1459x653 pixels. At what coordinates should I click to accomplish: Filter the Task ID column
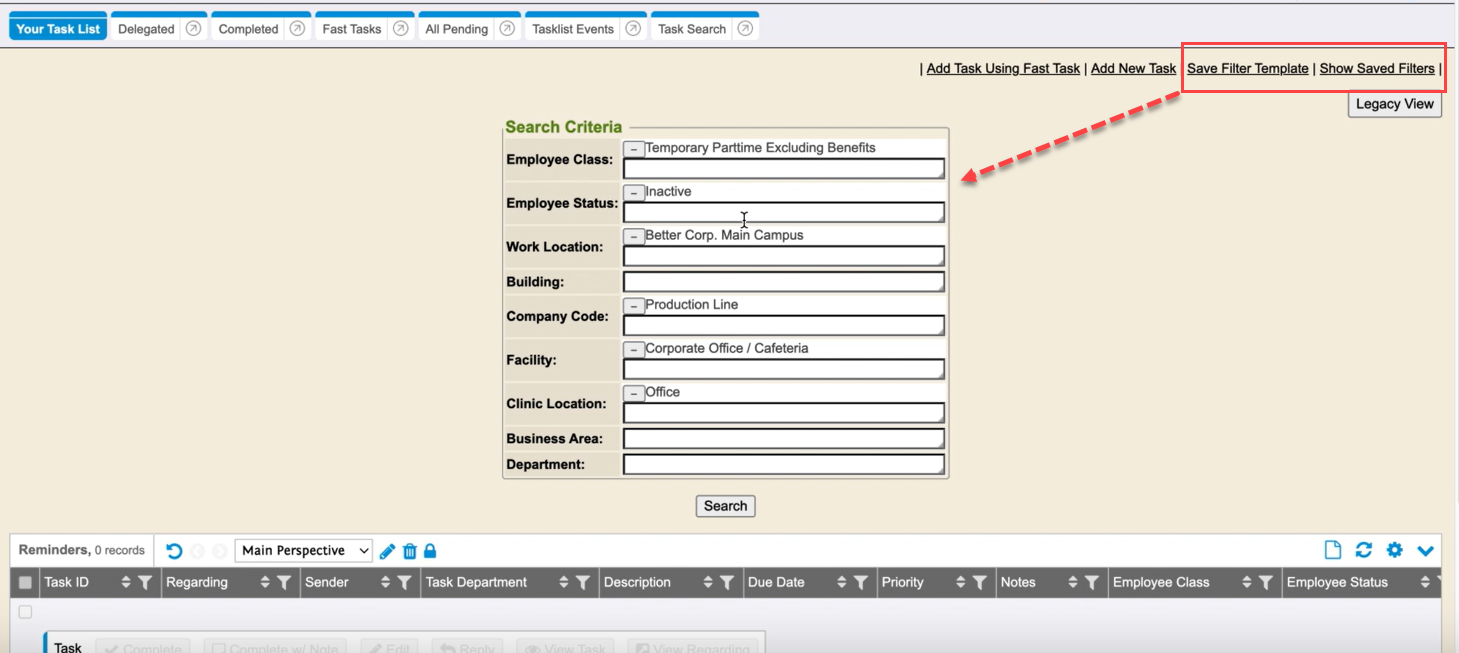click(144, 583)
